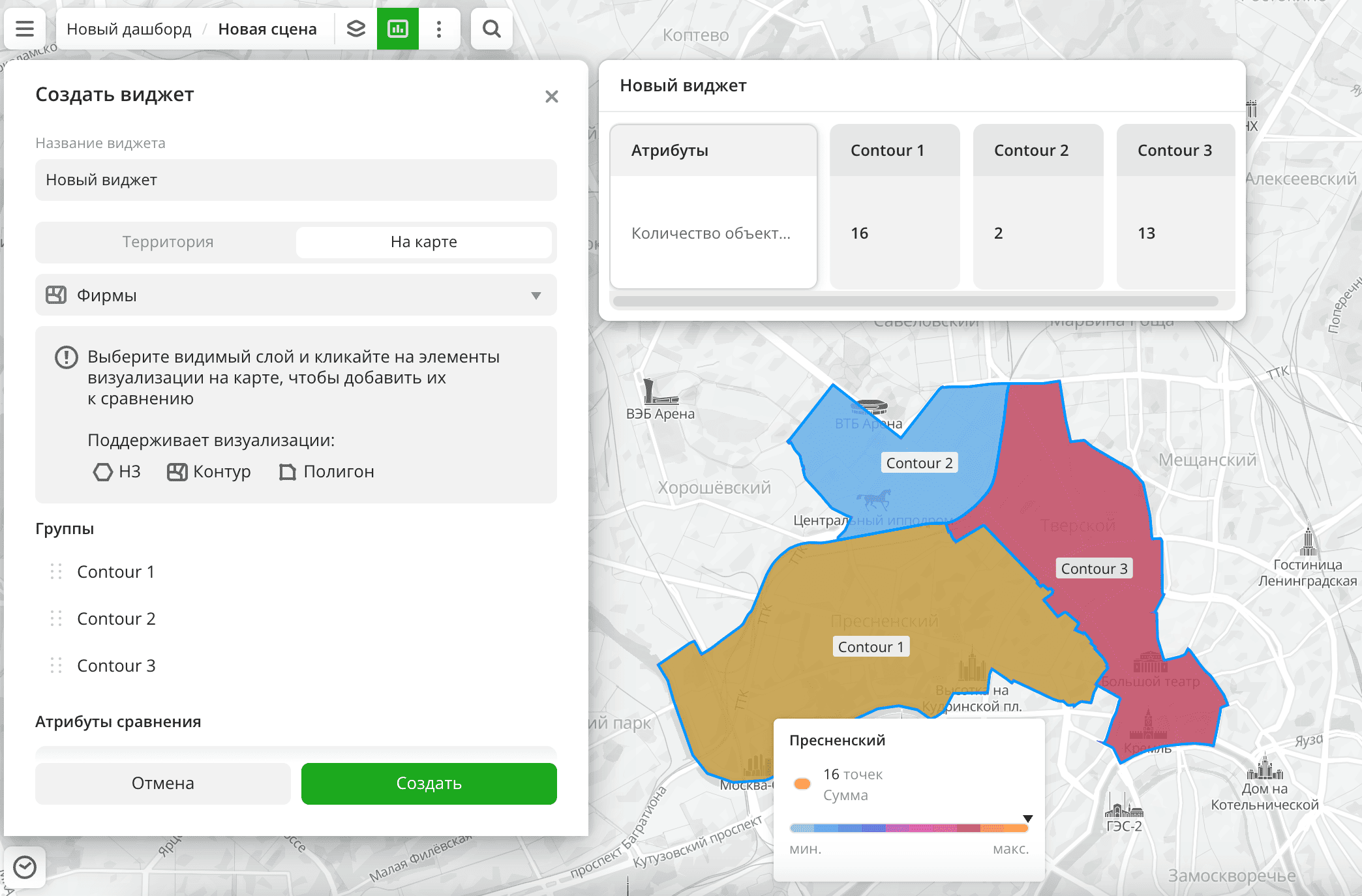Image resolution: width=1362 pixels, height=896 pixels.
Task: Edit the widget name input field
Action: (296, 180)
